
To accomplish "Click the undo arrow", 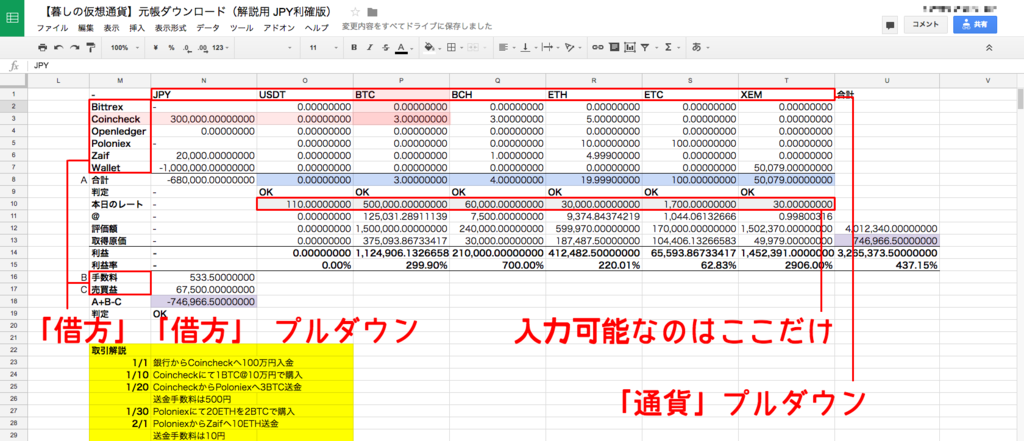I will click(x=58, y=48).
